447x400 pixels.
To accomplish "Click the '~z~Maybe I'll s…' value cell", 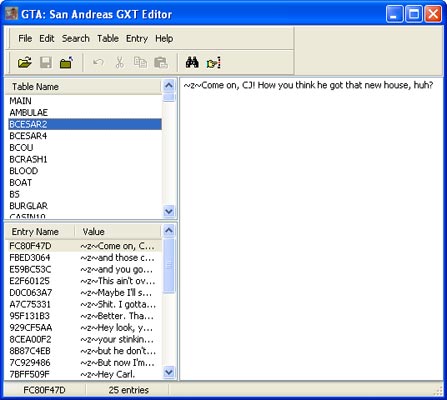I will [x=116, y=293].
